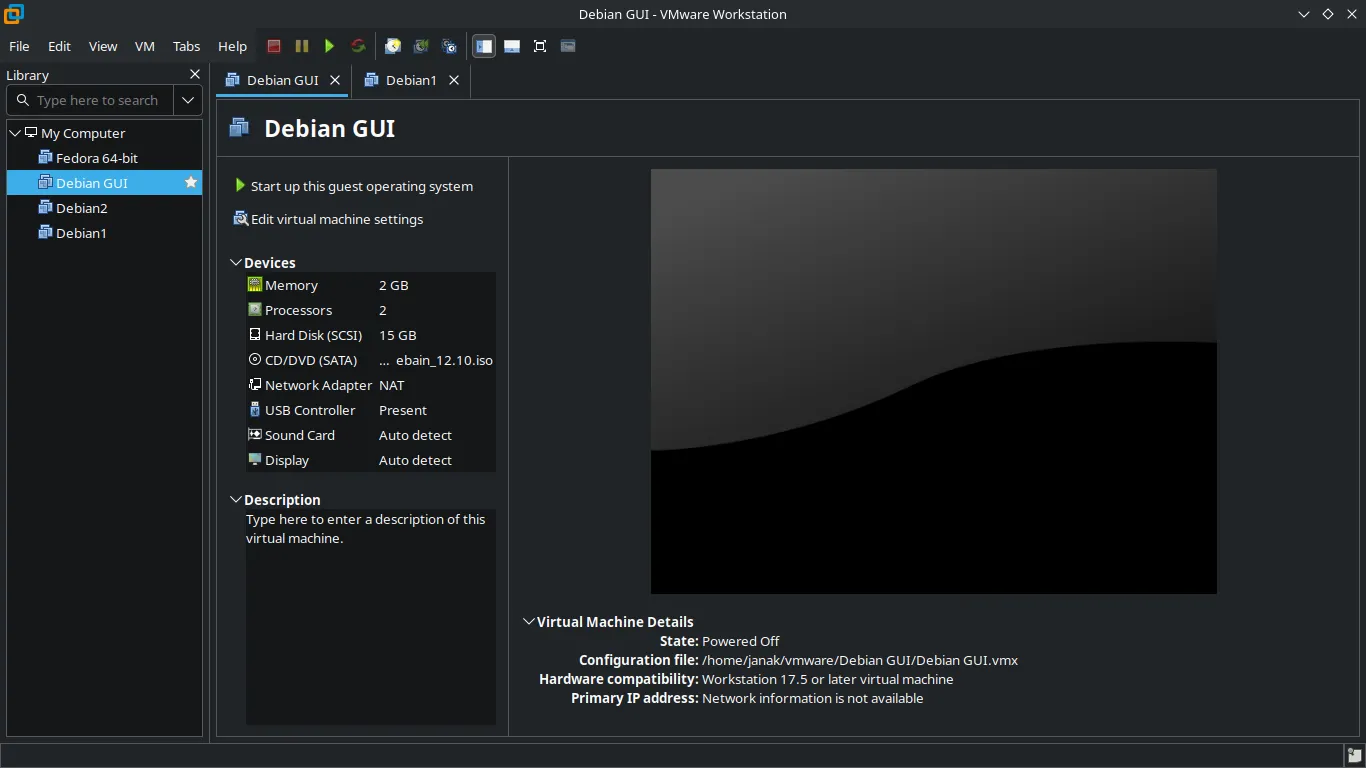Toggle the thumbnail bar view button

coord(512,46)
